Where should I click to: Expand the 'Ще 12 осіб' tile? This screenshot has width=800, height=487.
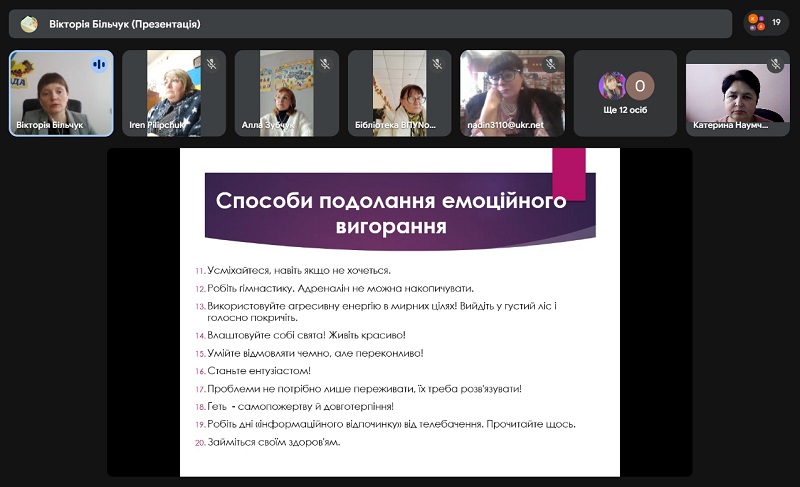[x=625, y=93]
